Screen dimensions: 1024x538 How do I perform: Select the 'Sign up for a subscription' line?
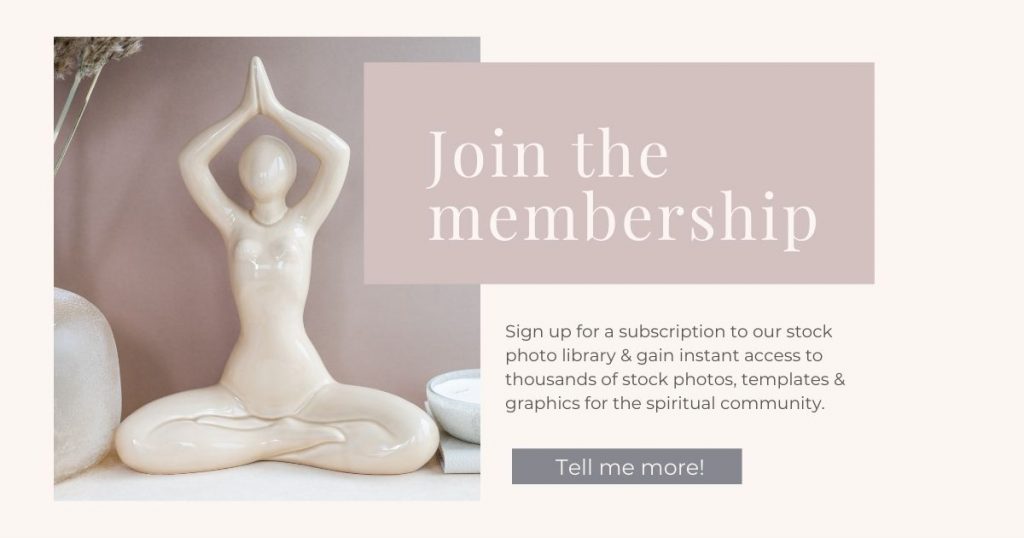coord(669,332)
